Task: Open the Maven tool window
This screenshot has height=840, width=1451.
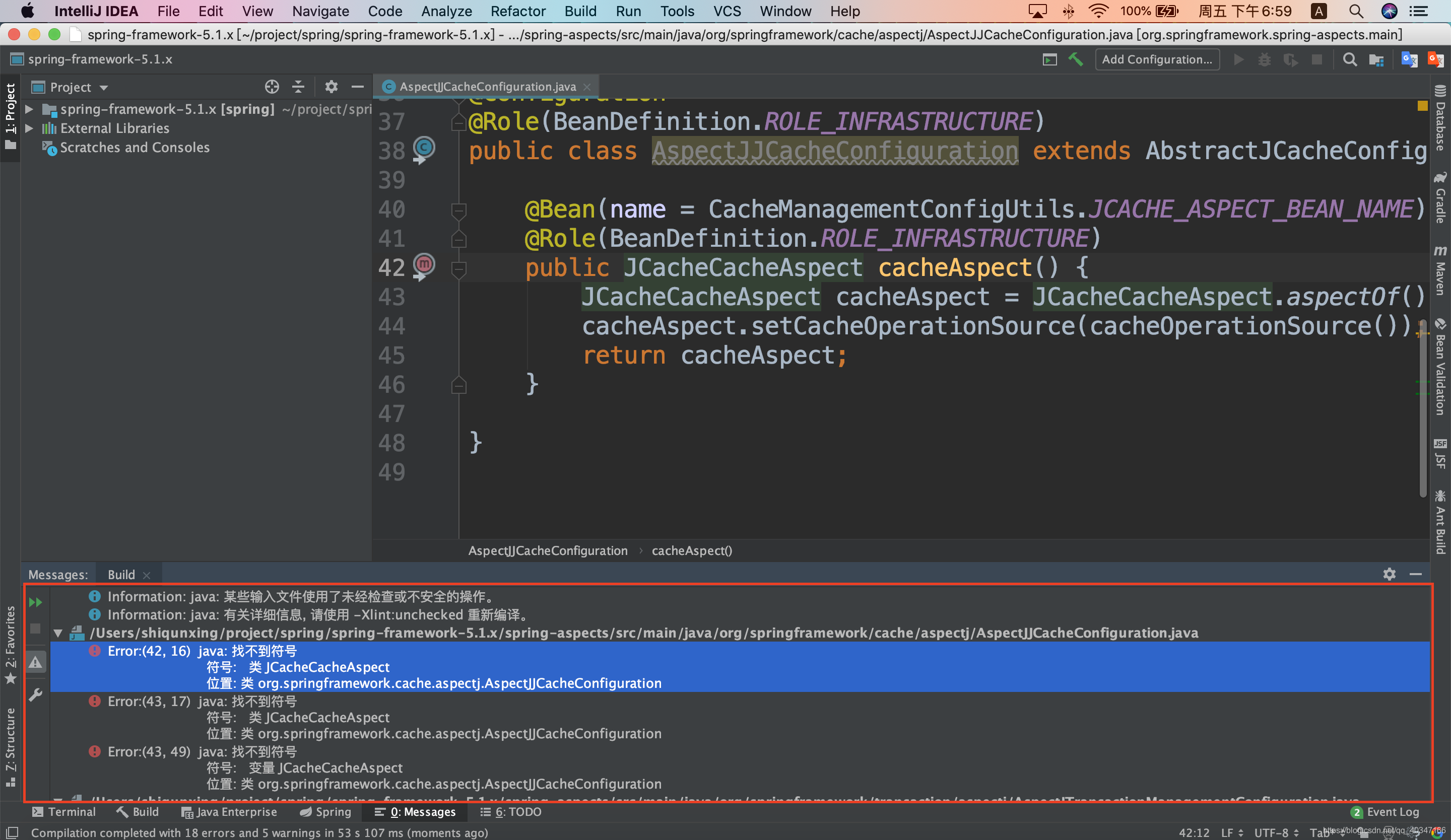Action: [x=1440, y=270]
